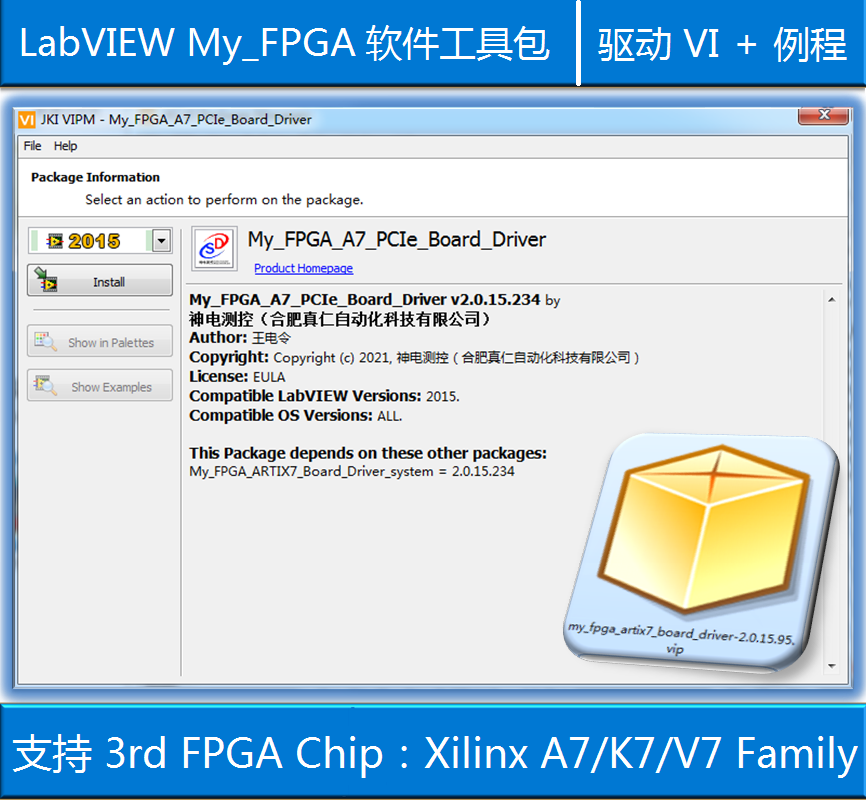Click the Show Examples button
The height and width of the screenshot is (800, 866).
99,385
